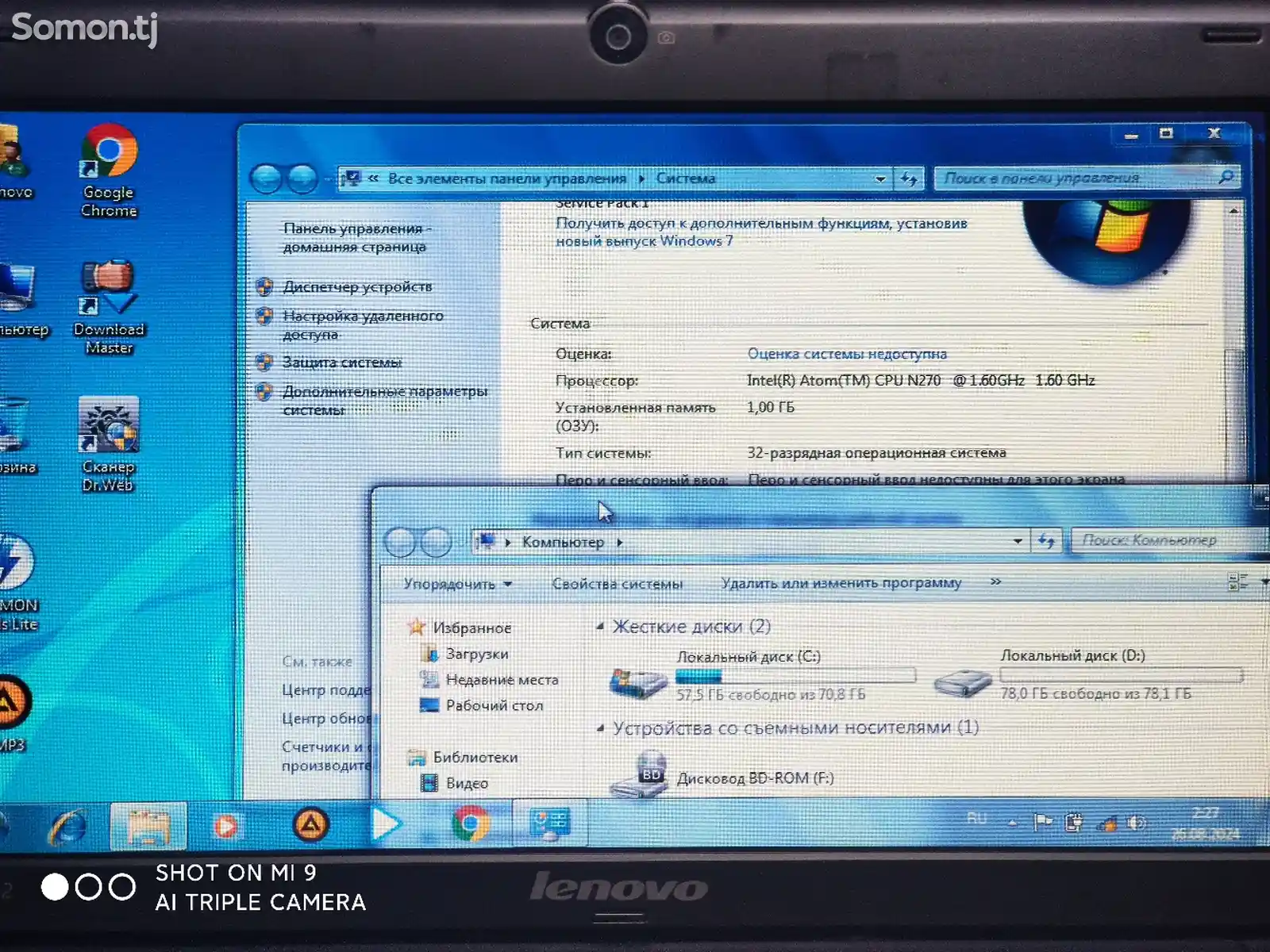Open 'Панель управления - домашняя страница'
This screenshot has height=952, width=1270.
356,237
